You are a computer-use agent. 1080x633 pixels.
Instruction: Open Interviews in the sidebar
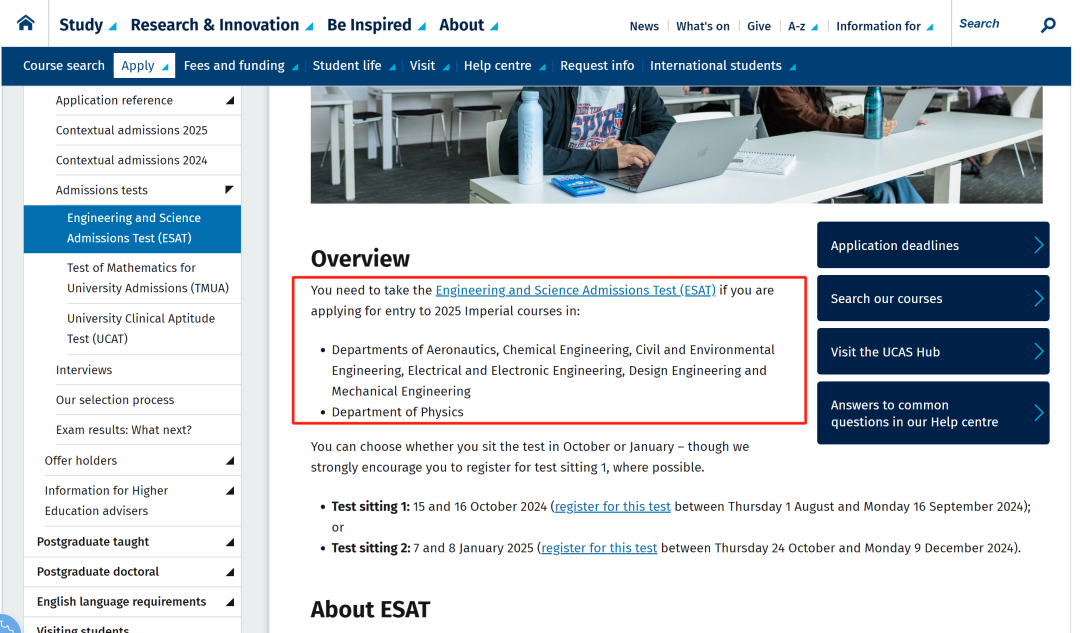pos(84,370)
